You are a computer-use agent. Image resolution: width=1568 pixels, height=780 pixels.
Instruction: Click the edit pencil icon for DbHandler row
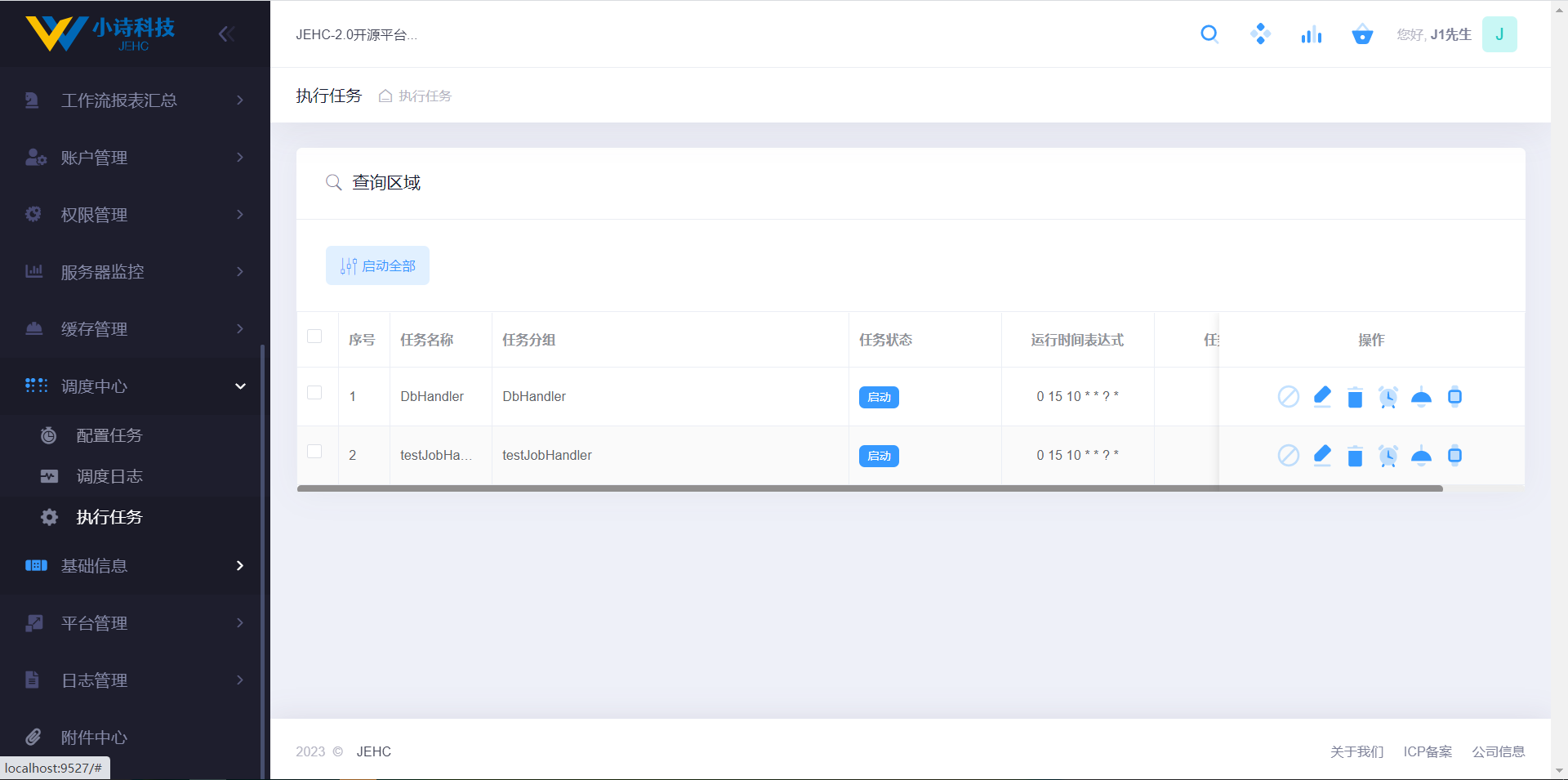(1322, 397)
